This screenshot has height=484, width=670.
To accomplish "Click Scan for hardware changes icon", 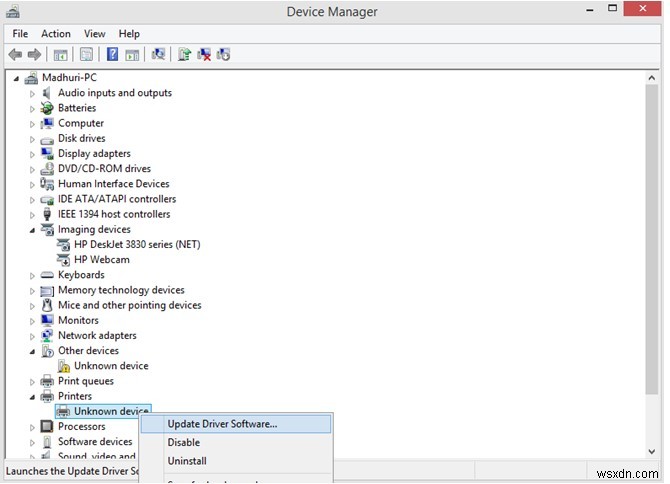I will [158, 54].
